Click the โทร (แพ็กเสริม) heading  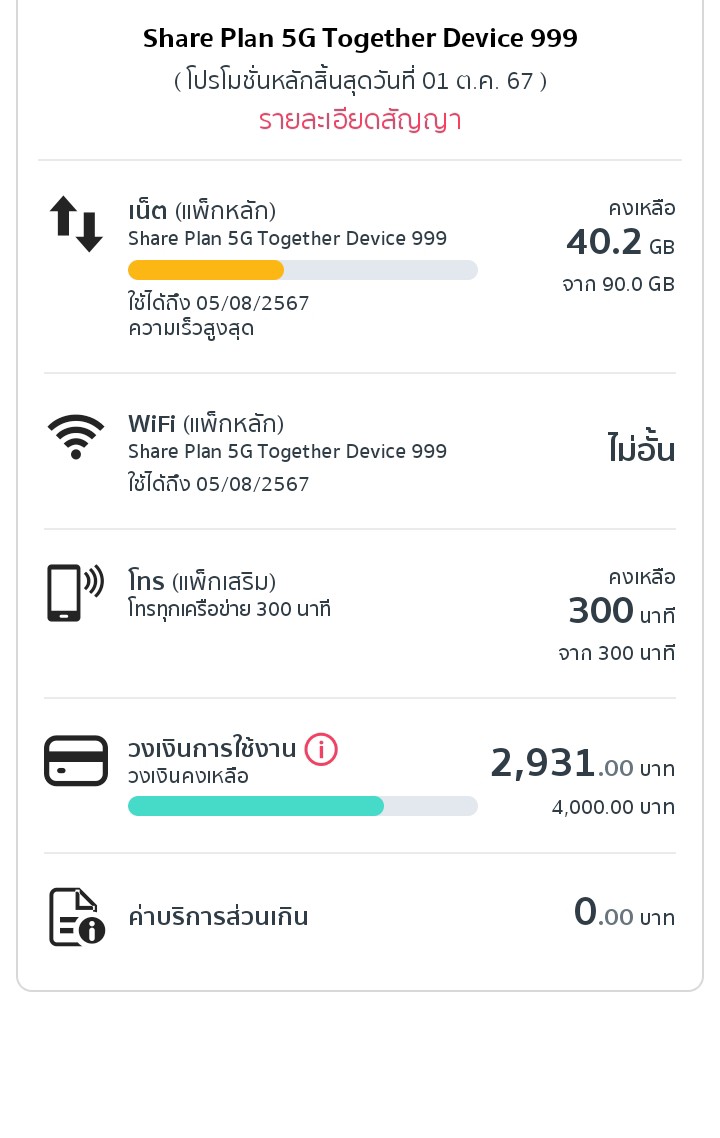(202, 581)
